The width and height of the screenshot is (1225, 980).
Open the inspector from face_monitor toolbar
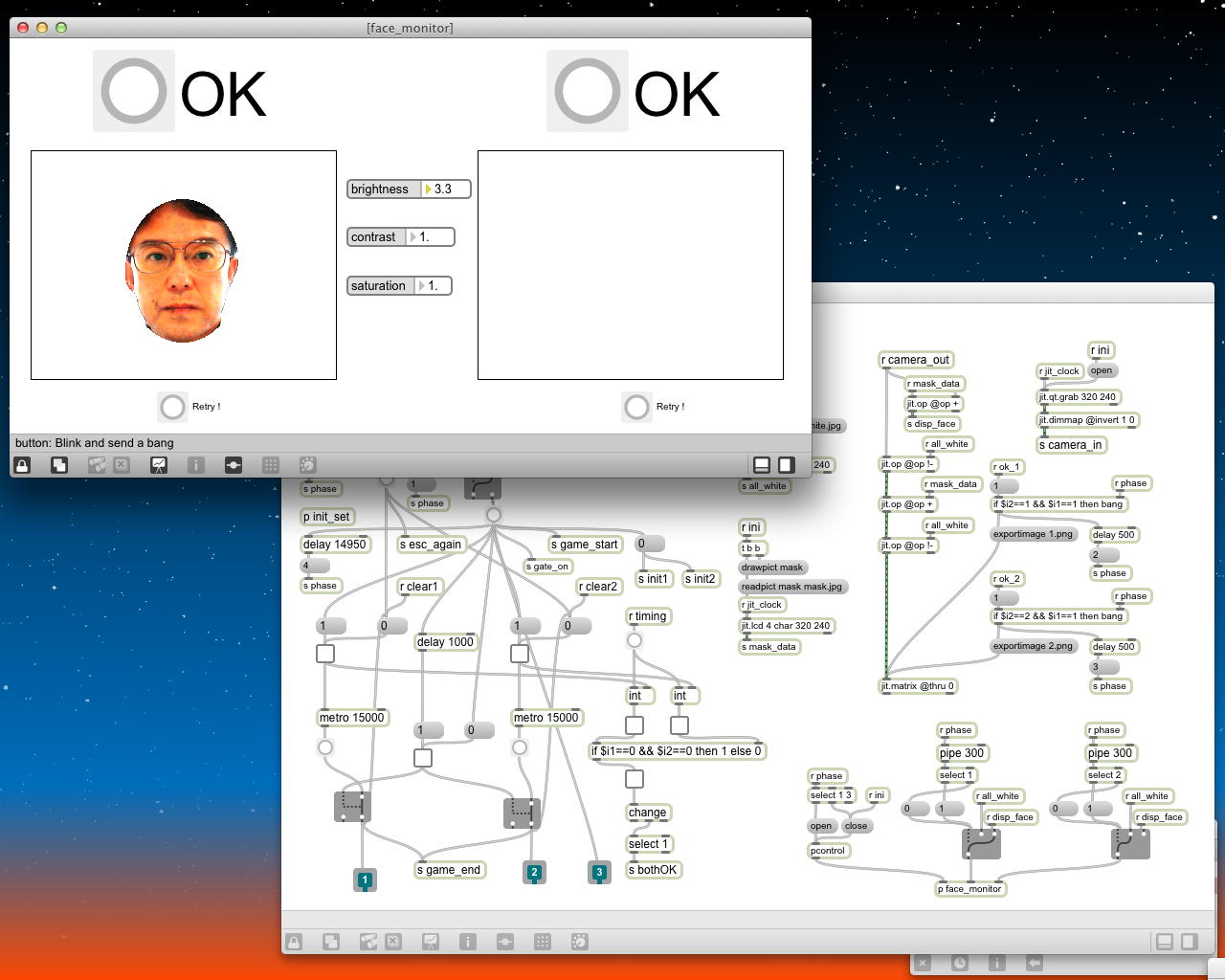pyautogui.click(x=196, y=465)
